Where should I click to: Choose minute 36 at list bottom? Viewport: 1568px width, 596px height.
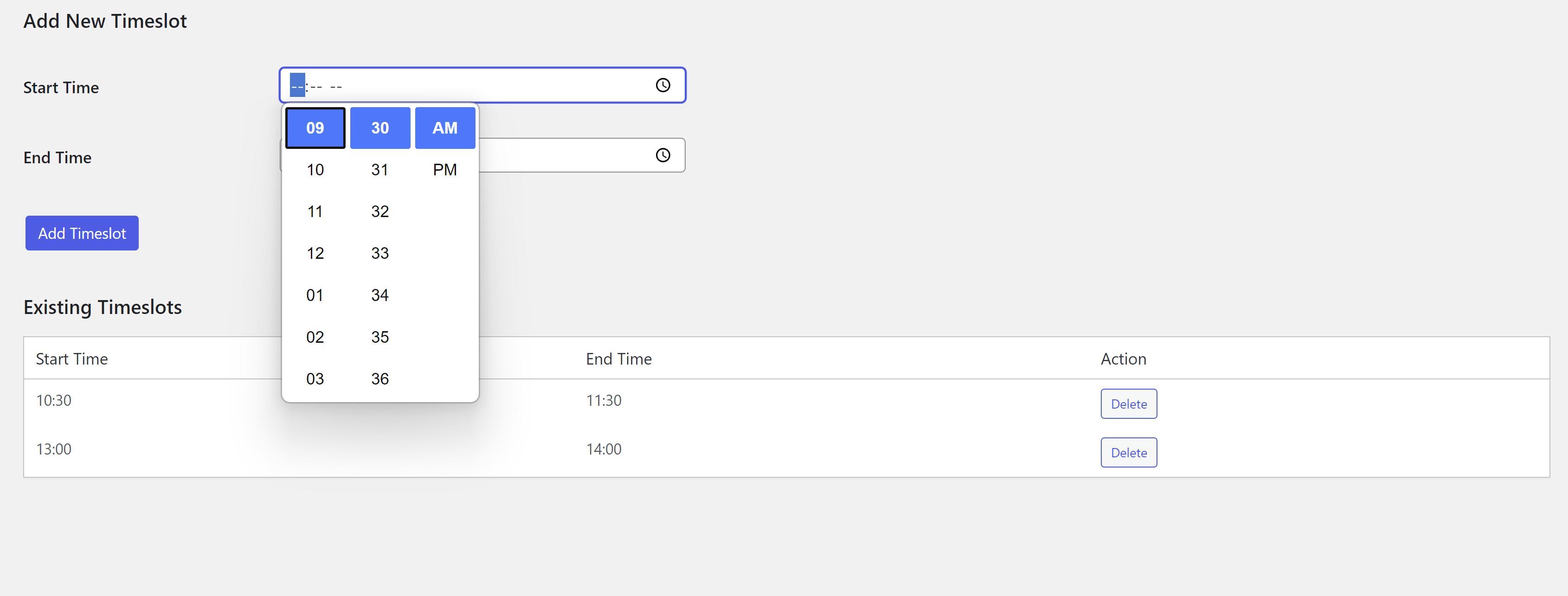click(380, 378)
